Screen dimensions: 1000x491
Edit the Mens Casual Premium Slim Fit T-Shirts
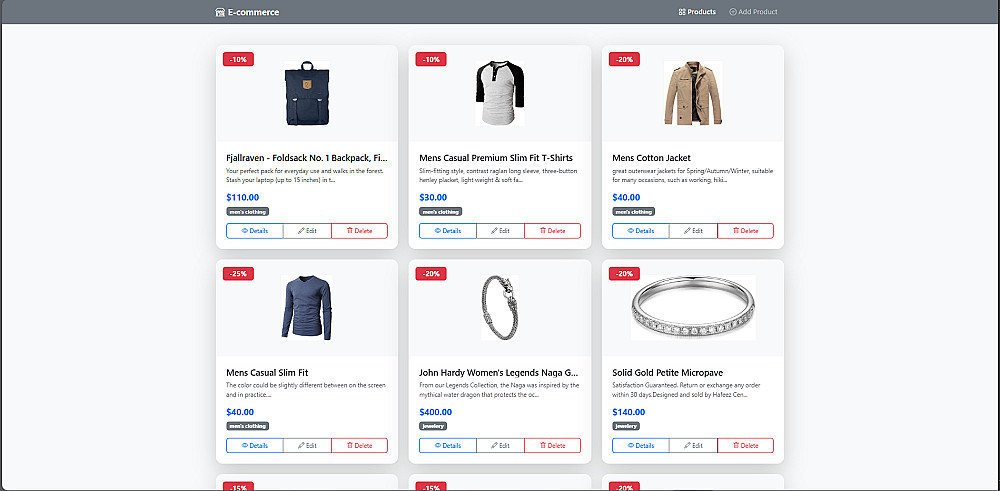500,231
